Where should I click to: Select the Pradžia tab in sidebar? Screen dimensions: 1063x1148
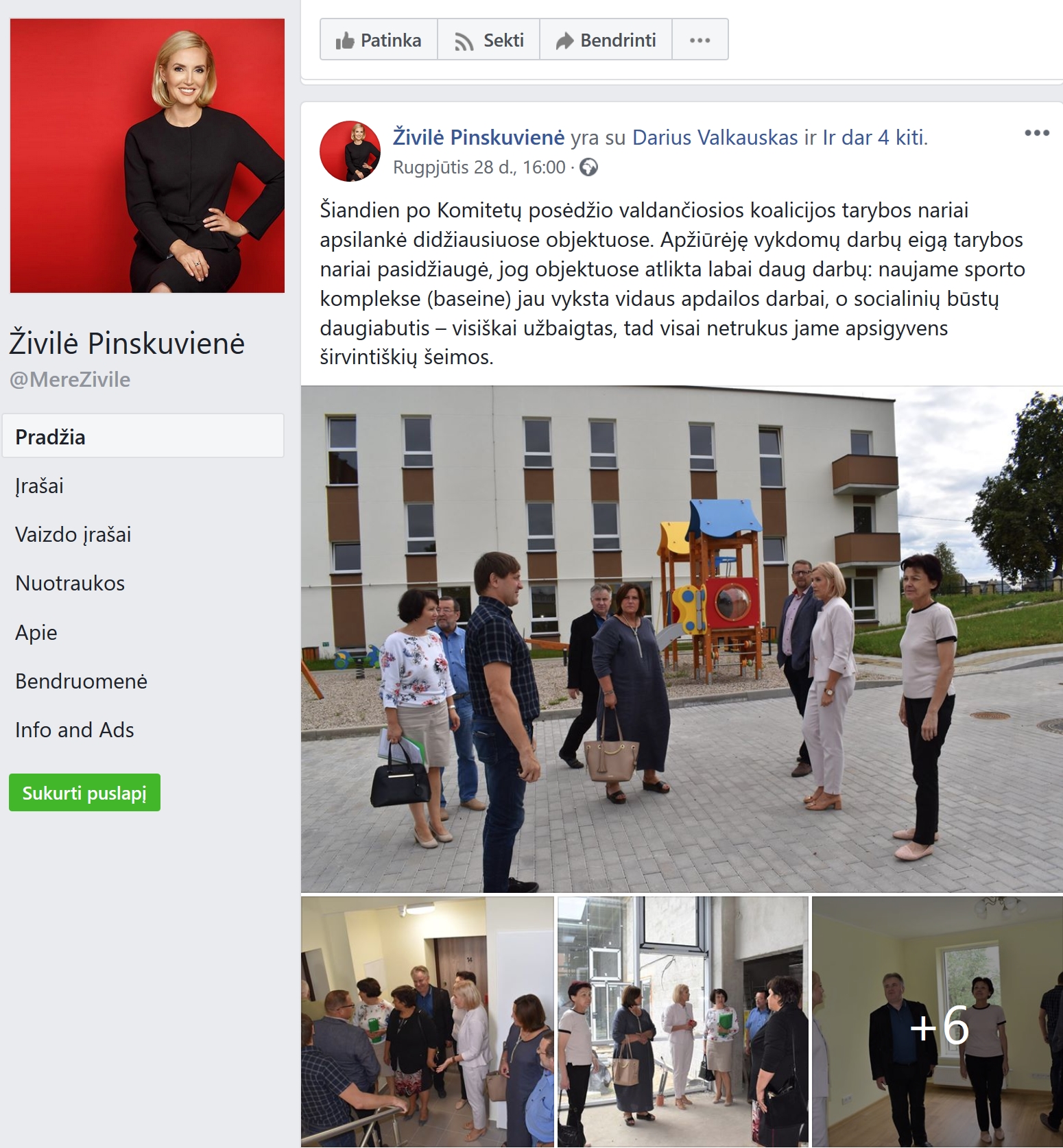143,436
